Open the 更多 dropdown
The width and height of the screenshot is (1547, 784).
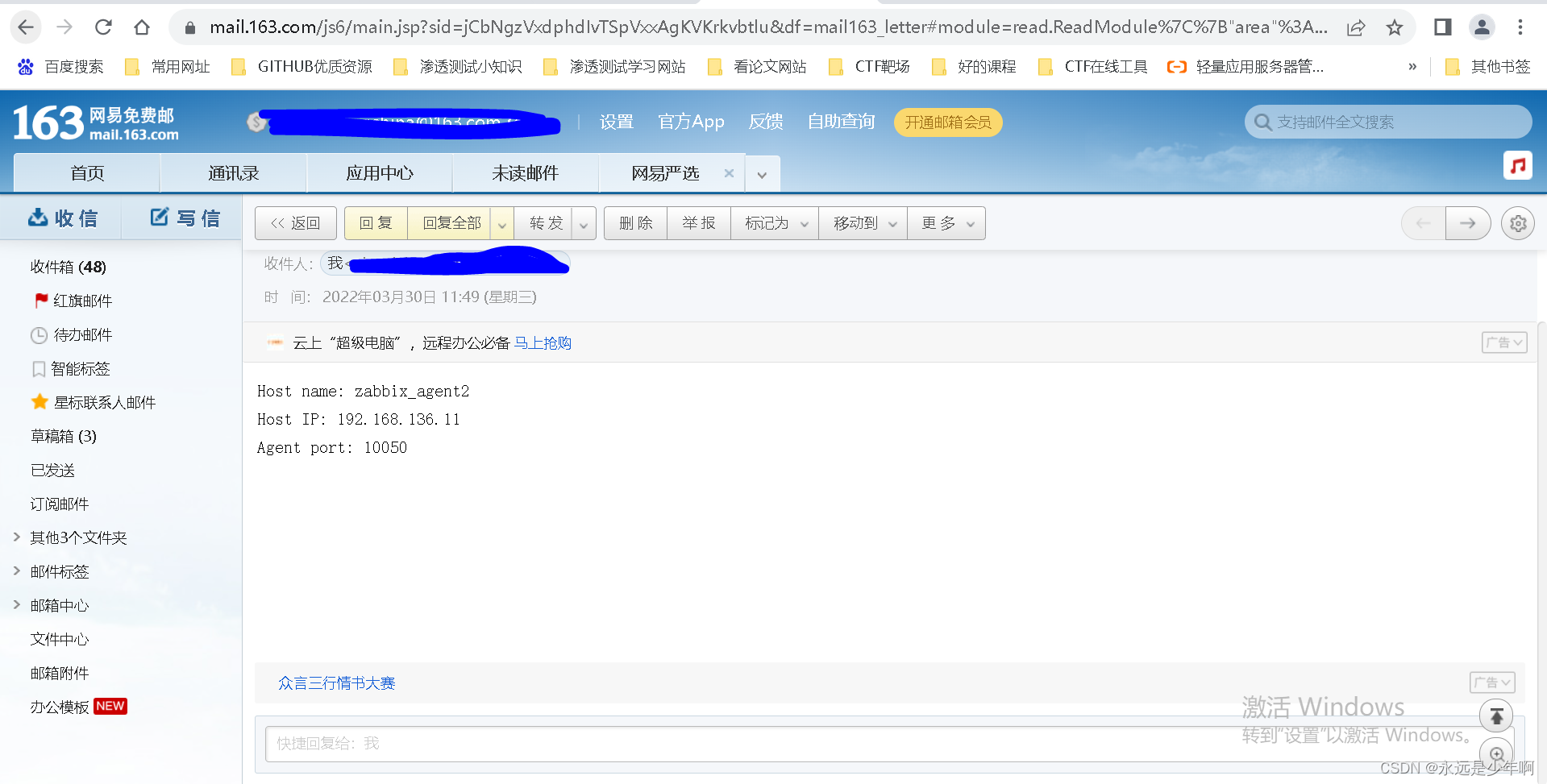pos(946,223)
